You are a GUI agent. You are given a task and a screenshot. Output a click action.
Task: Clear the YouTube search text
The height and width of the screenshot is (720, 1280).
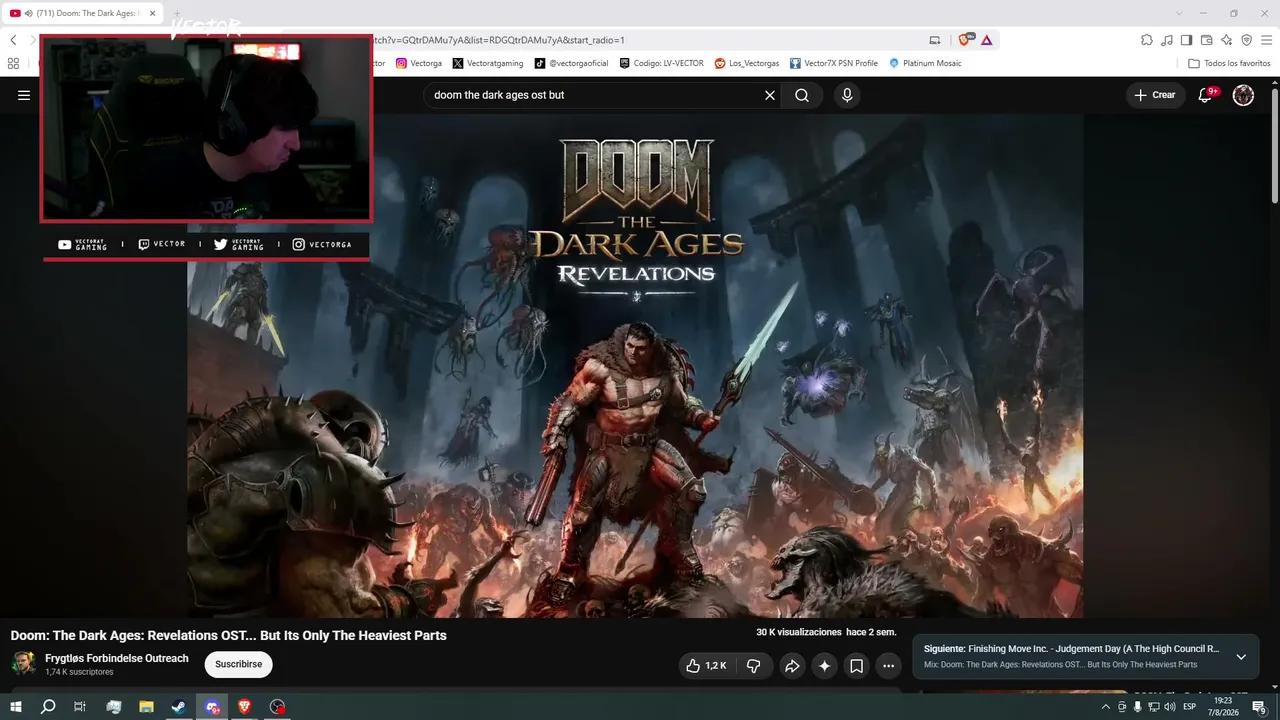(770, 95)
